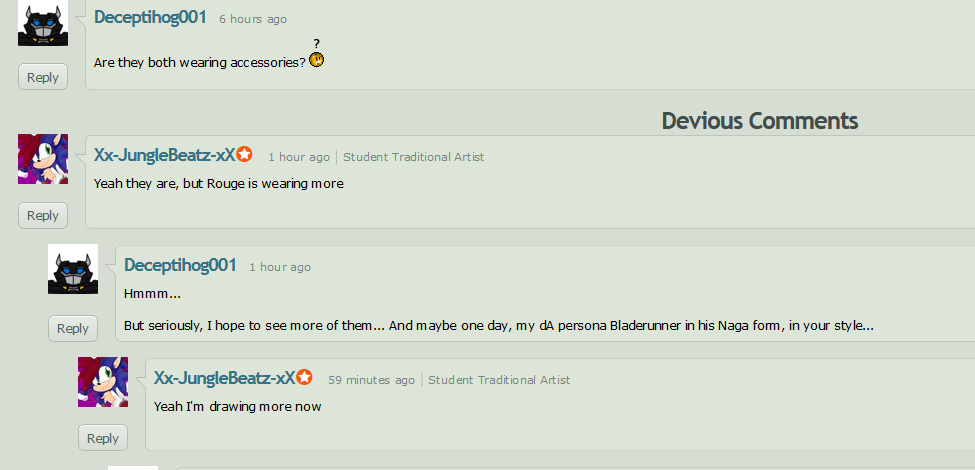Reply to the 'wearing accessories' comment

(43, 77)
